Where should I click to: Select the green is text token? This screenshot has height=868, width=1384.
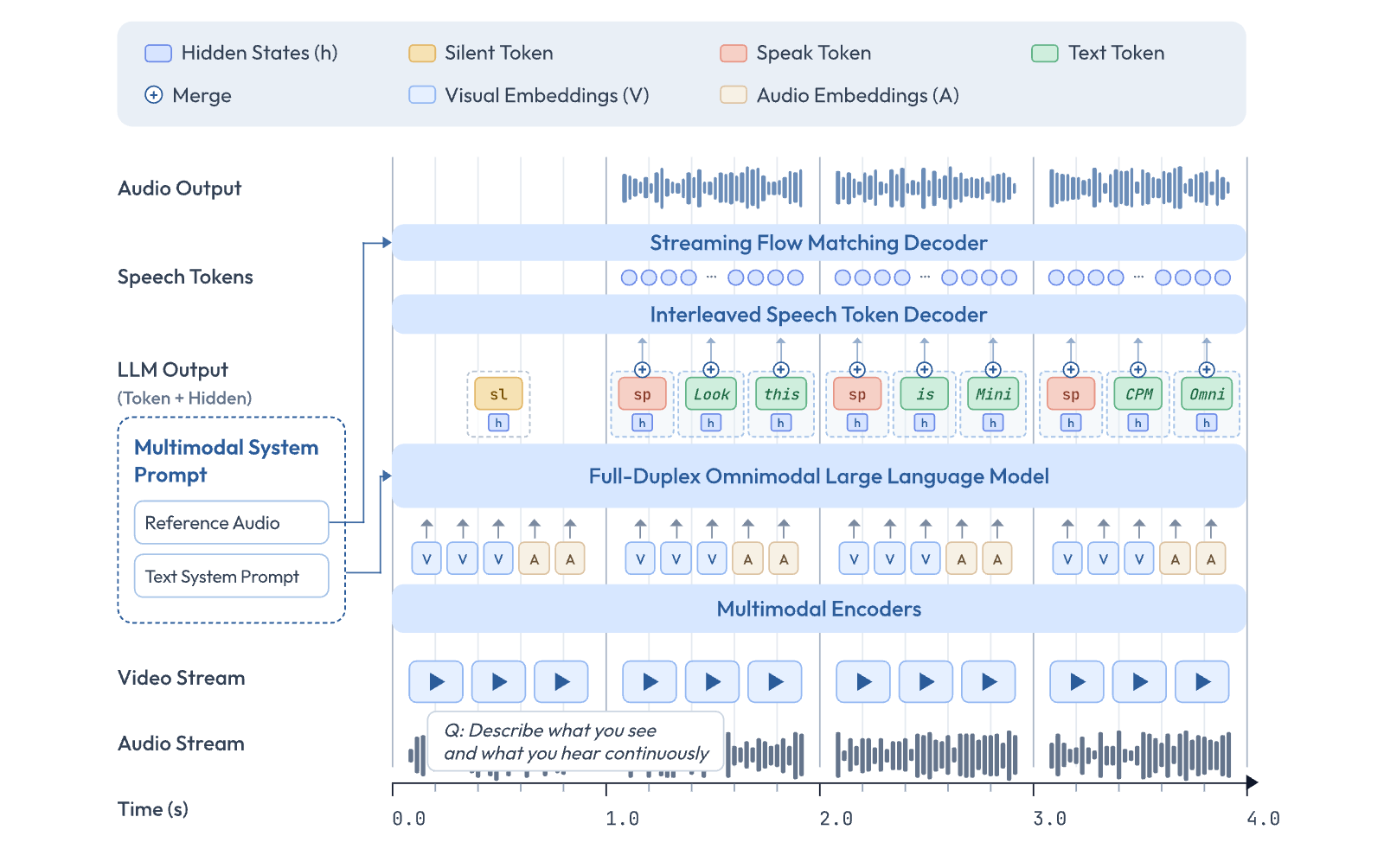(x=925, y=394)
